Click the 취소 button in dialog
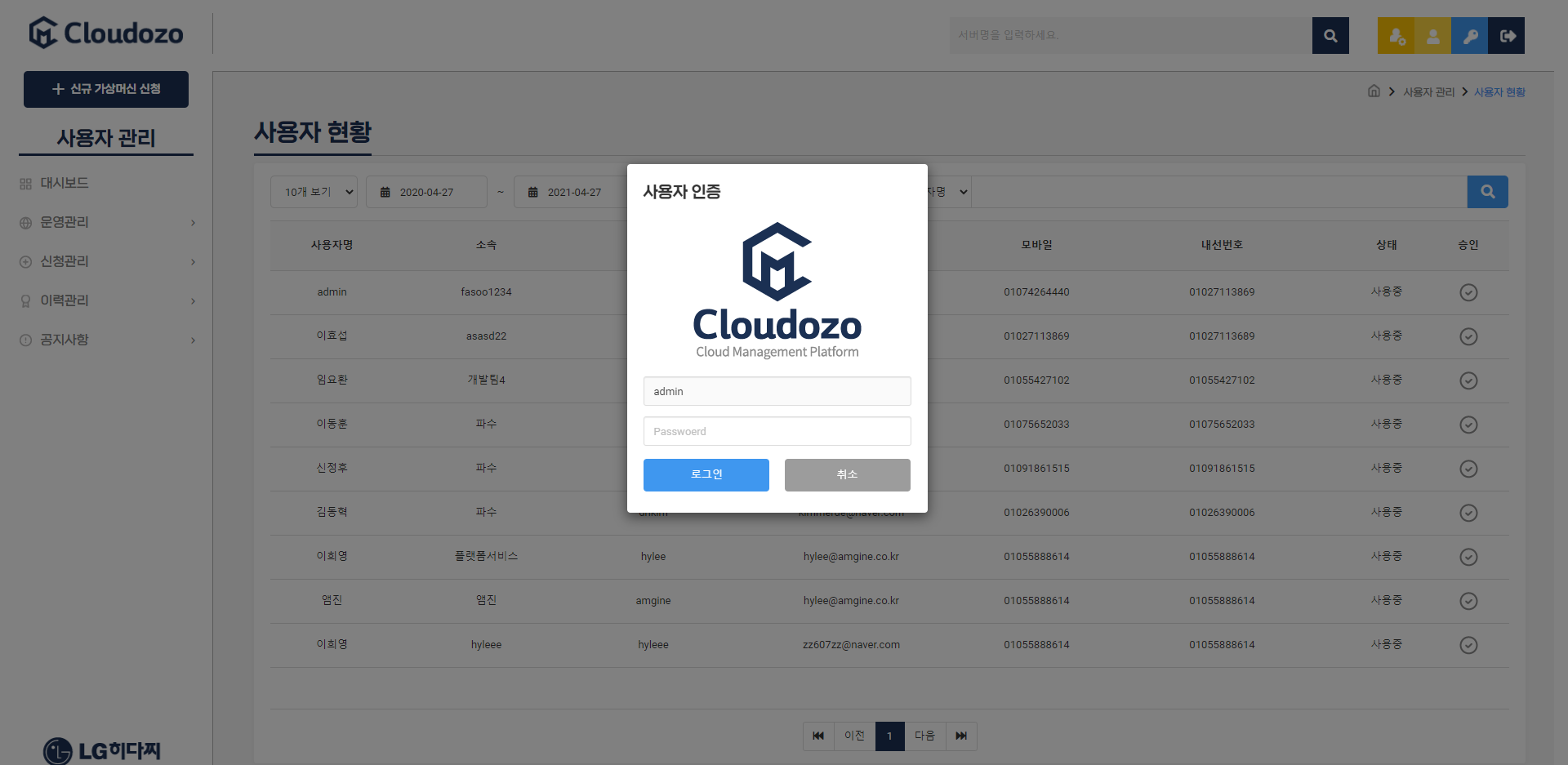Viewport: 1568px width, 765px height. pyautogui.click(x=847, y=474)
